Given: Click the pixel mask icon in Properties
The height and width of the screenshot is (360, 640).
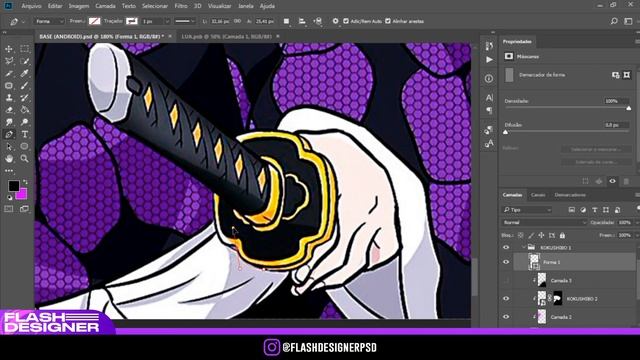Looking at the screenshot, I should pos(615,75).
